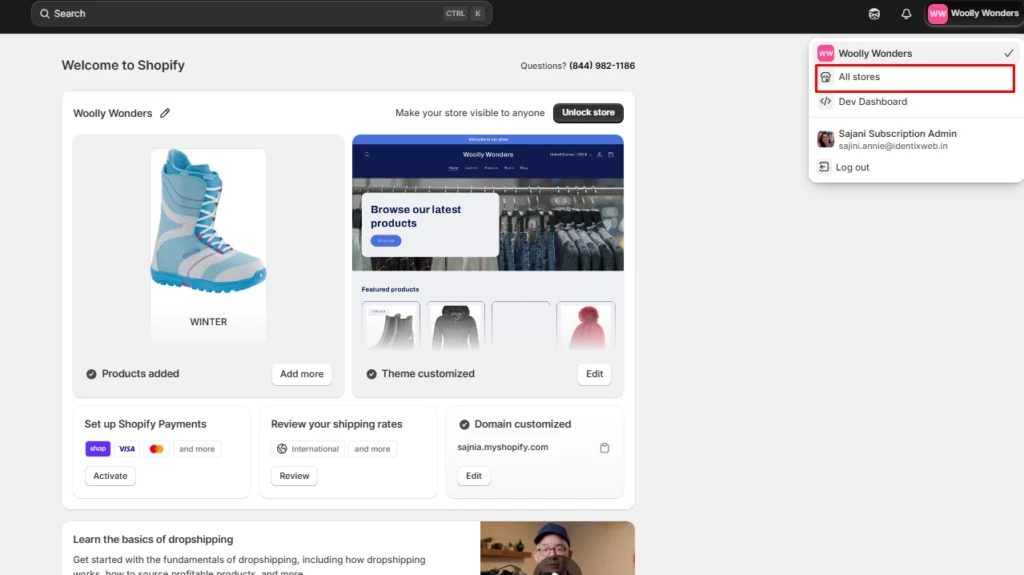
Task: Click the Domain customized checkmark icon
Action: pos(464,424)
